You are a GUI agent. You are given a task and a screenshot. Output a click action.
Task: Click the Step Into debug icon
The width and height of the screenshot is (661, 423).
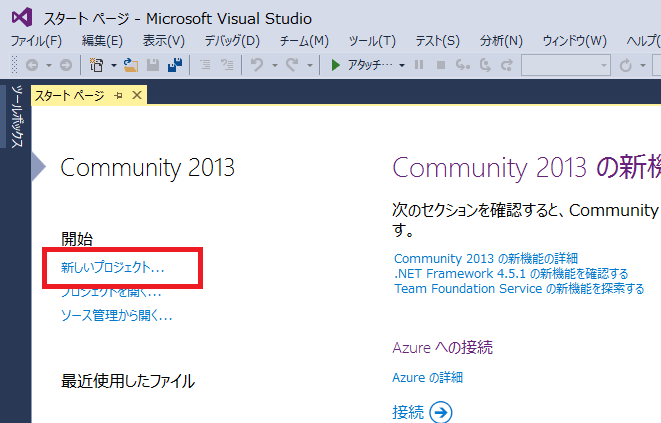pos(463,65)
